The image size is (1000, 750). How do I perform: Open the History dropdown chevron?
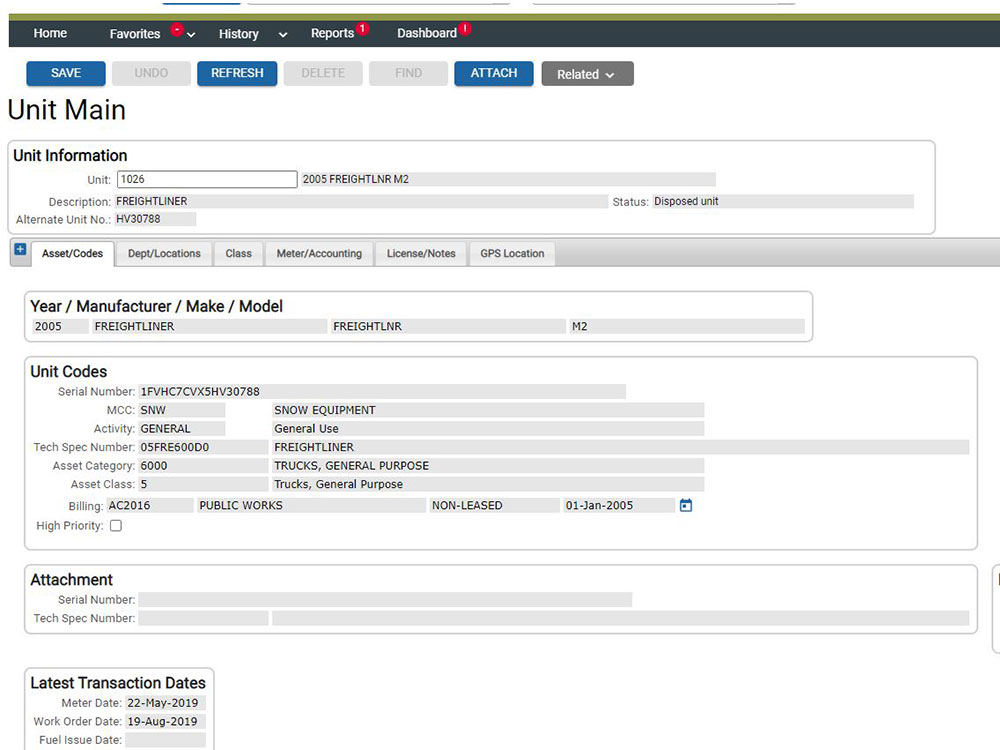coord(283,35)
